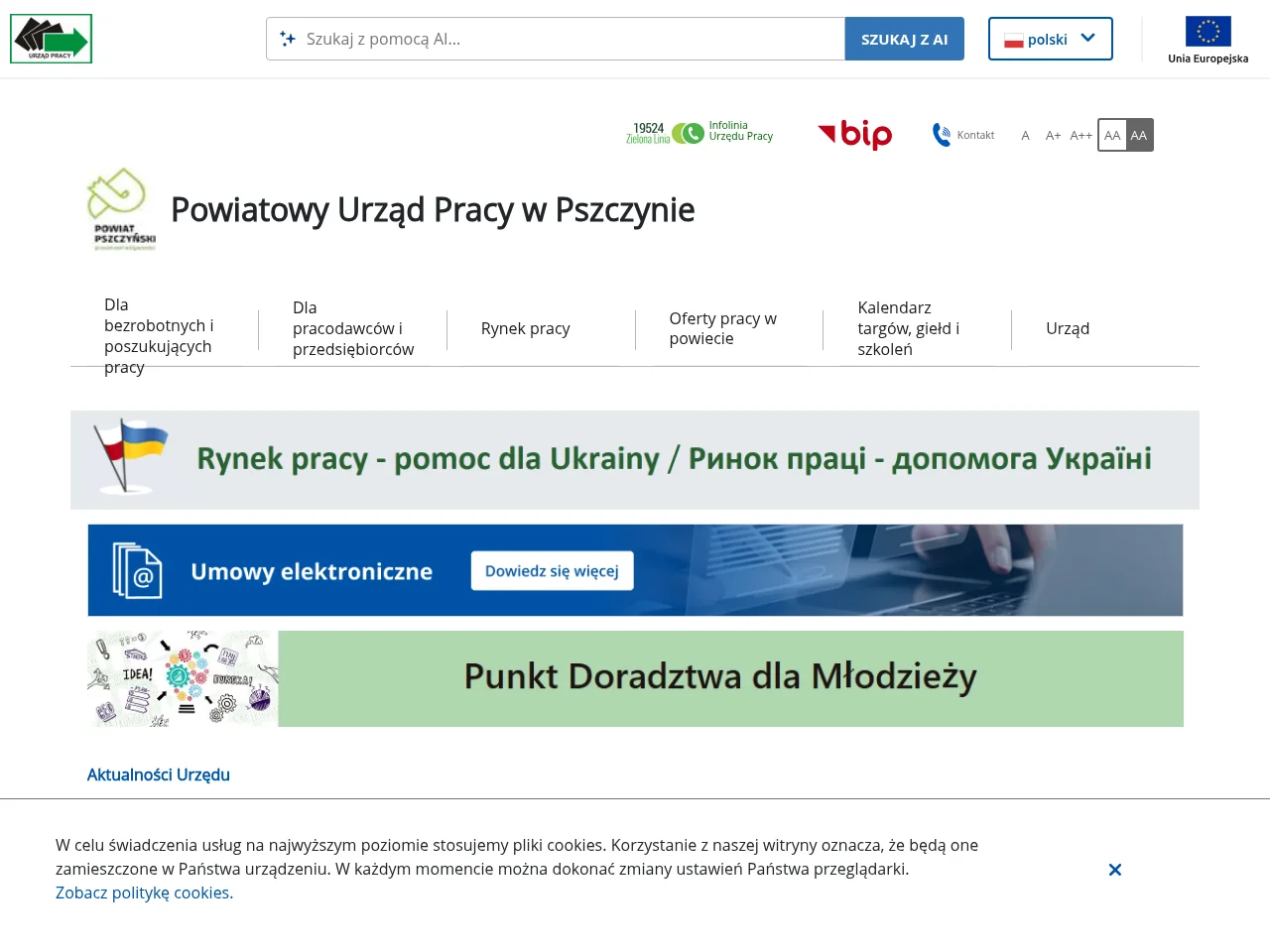Screen dimensions: 1270x952
Task: Open the Rynek pracy pomoc dla Ukrainy banner
Action: [x=635, y=460]
